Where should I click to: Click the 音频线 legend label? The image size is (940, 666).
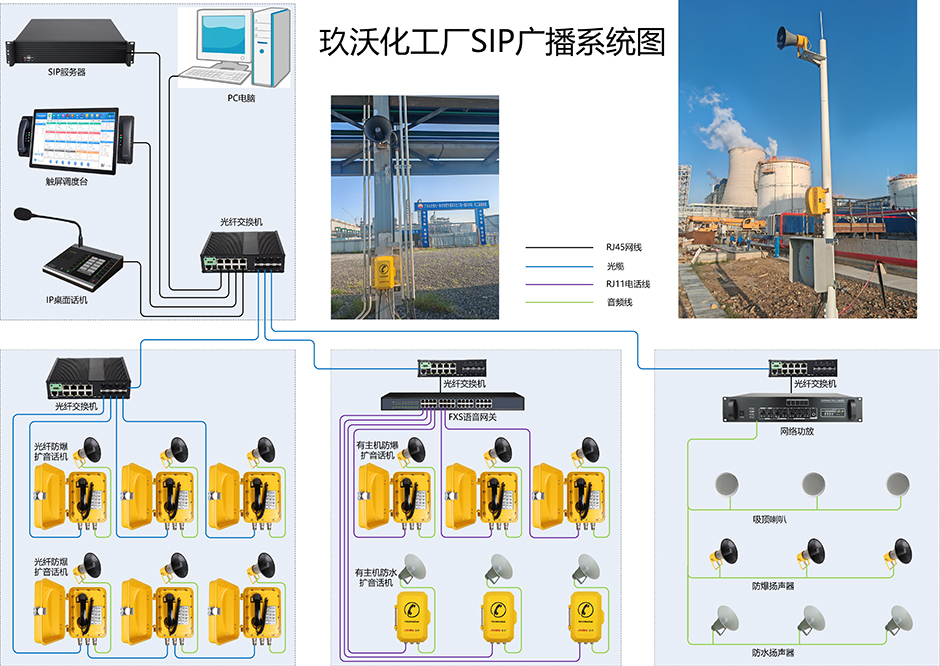pos(619,302)
